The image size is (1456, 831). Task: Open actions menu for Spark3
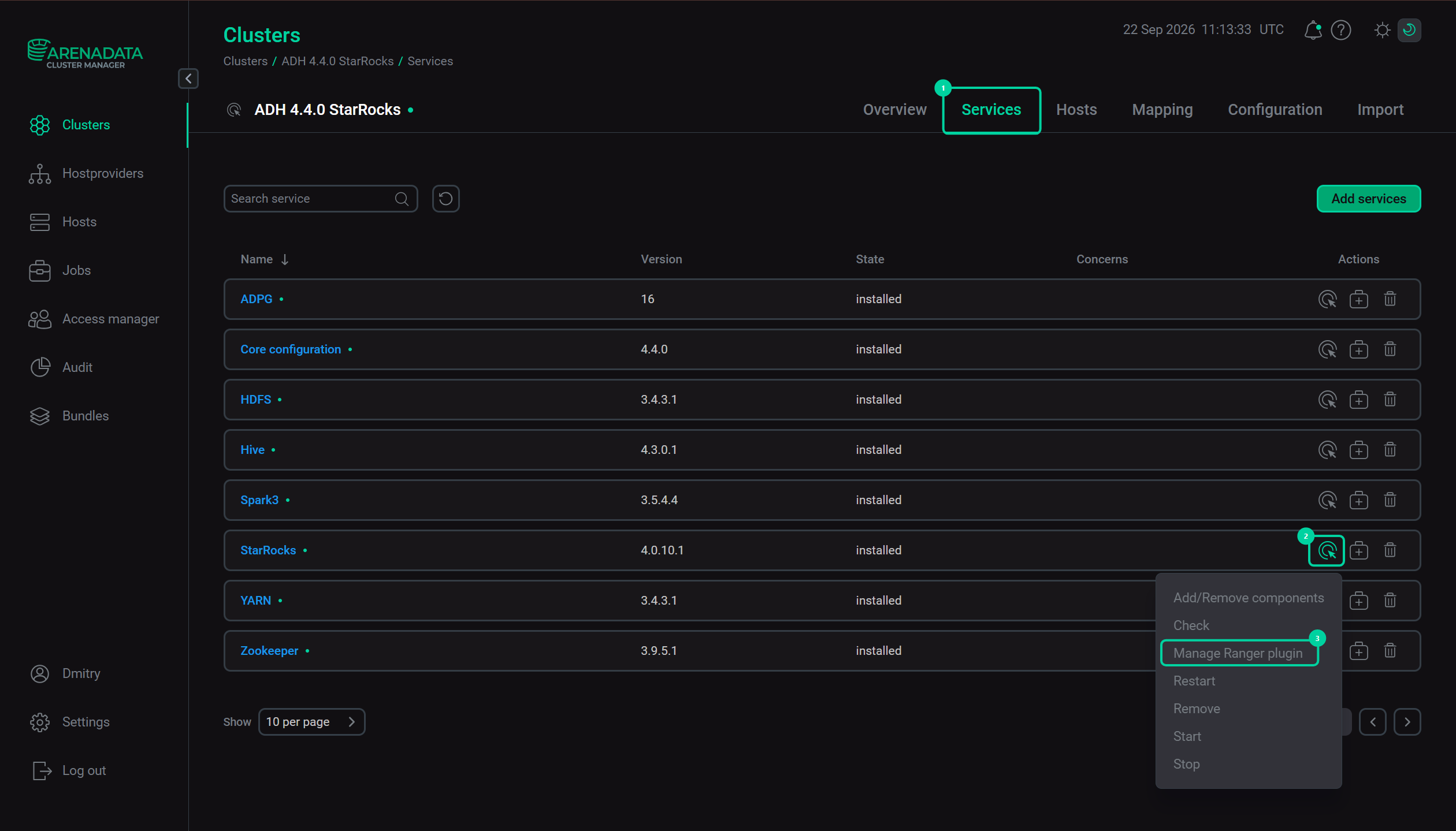(1327, 500)
